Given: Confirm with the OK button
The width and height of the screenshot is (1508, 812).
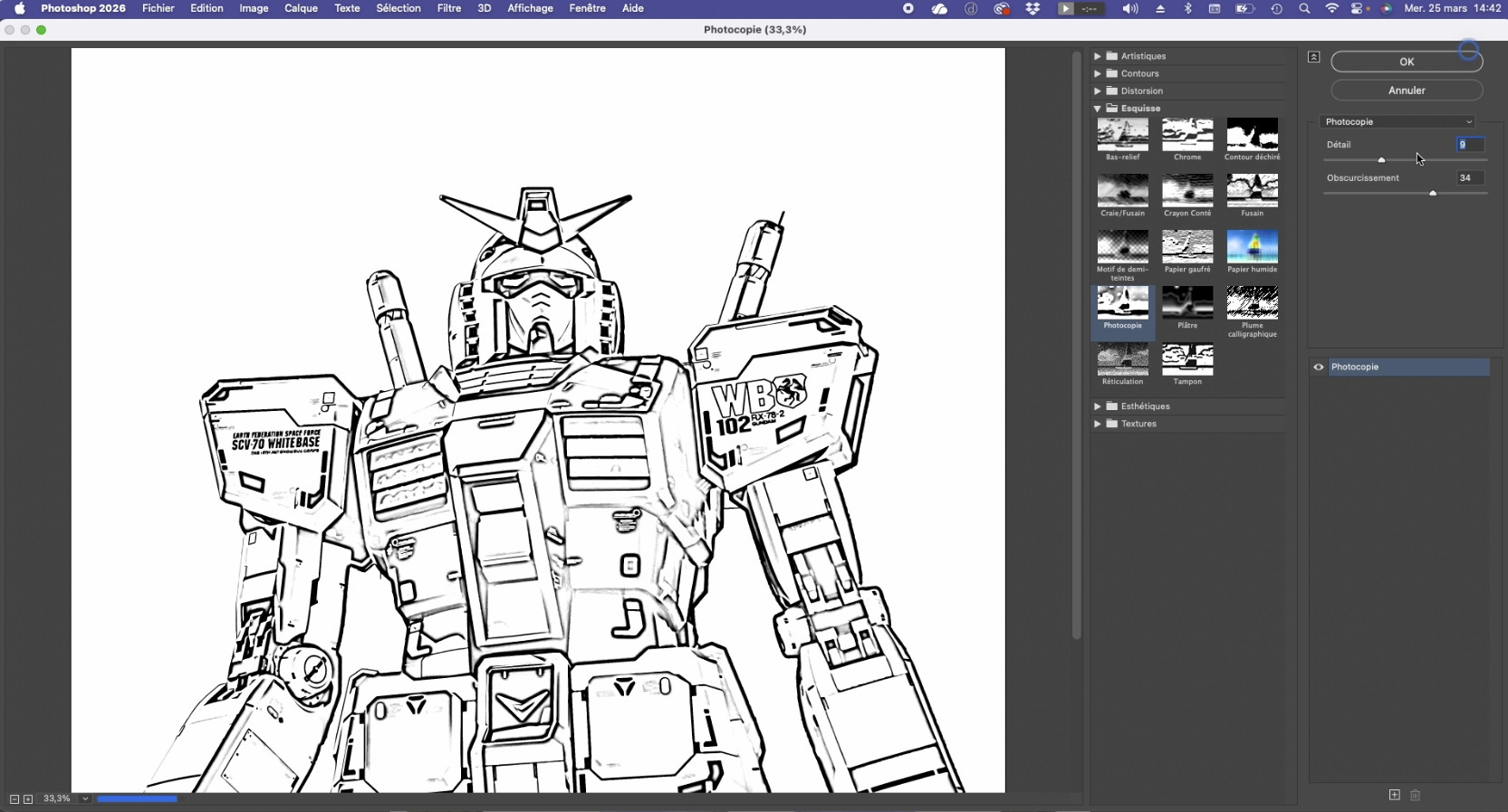Looking at the screenshot, I should point(1406,62).
